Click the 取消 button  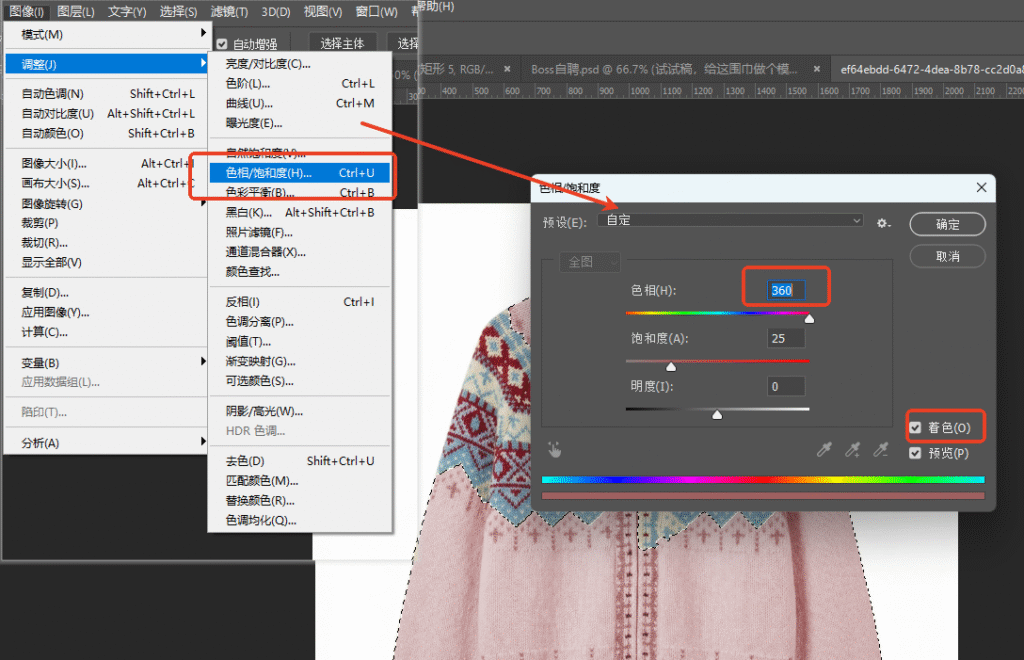pos(947,257)
